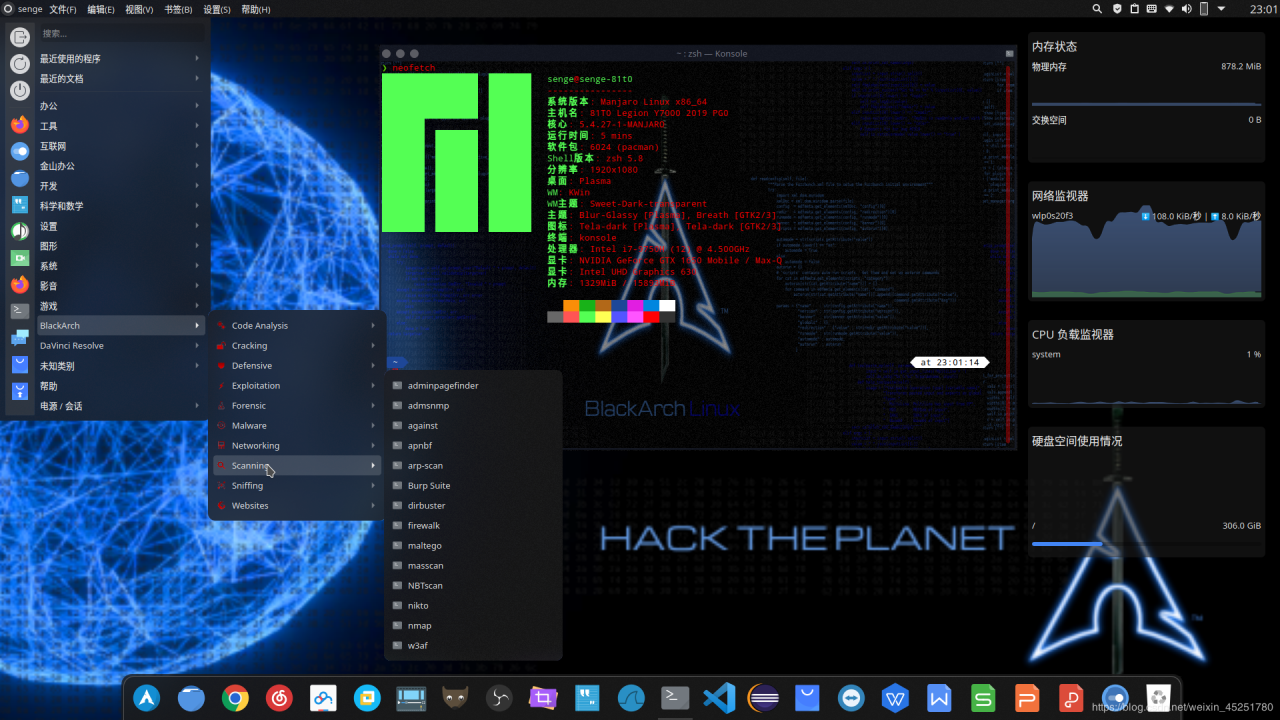Expand the 开发 category
1280x720 pixels.
[x=120, y=186]
